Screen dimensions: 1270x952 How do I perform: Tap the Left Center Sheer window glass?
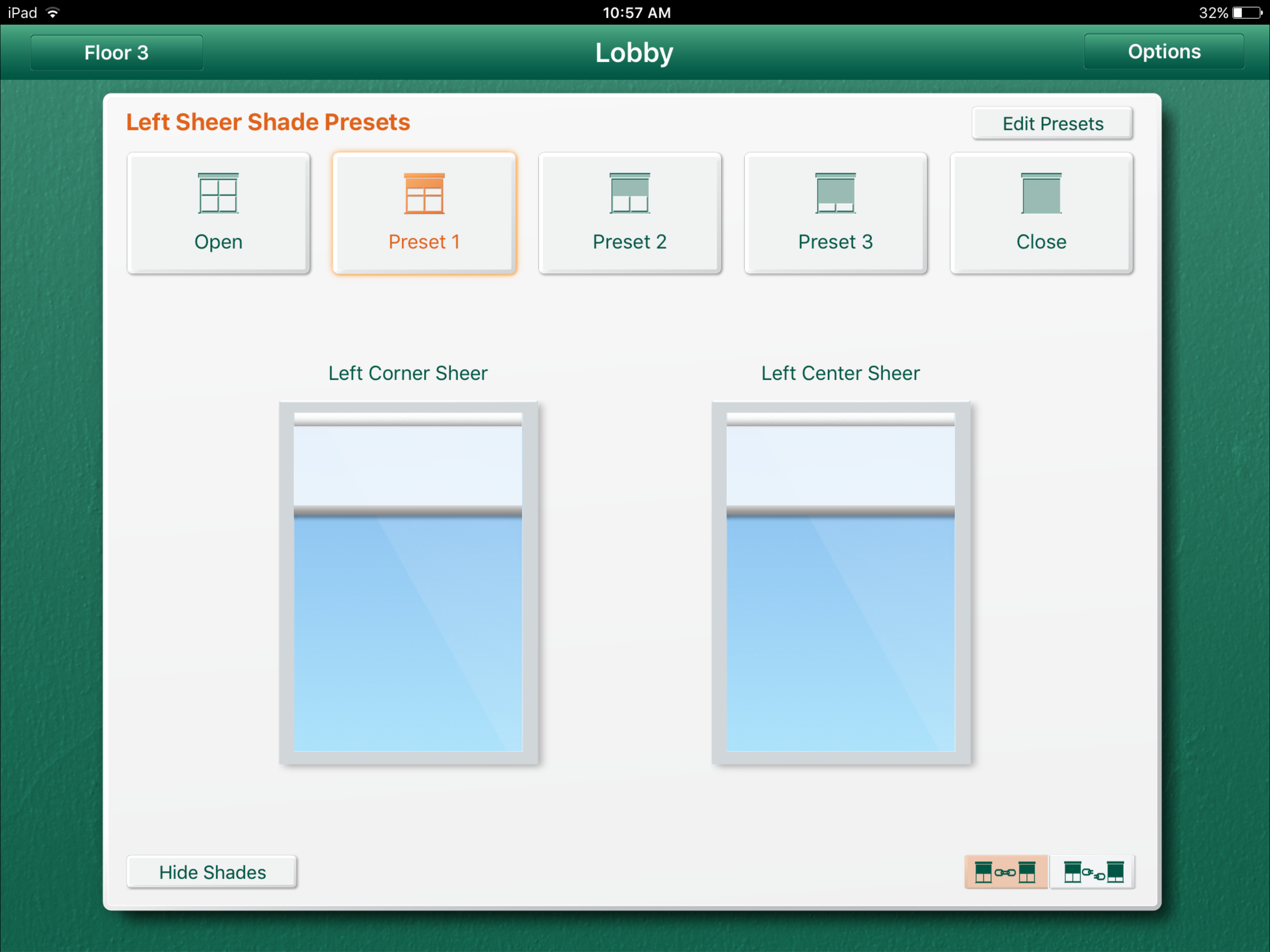click(840, 635)
